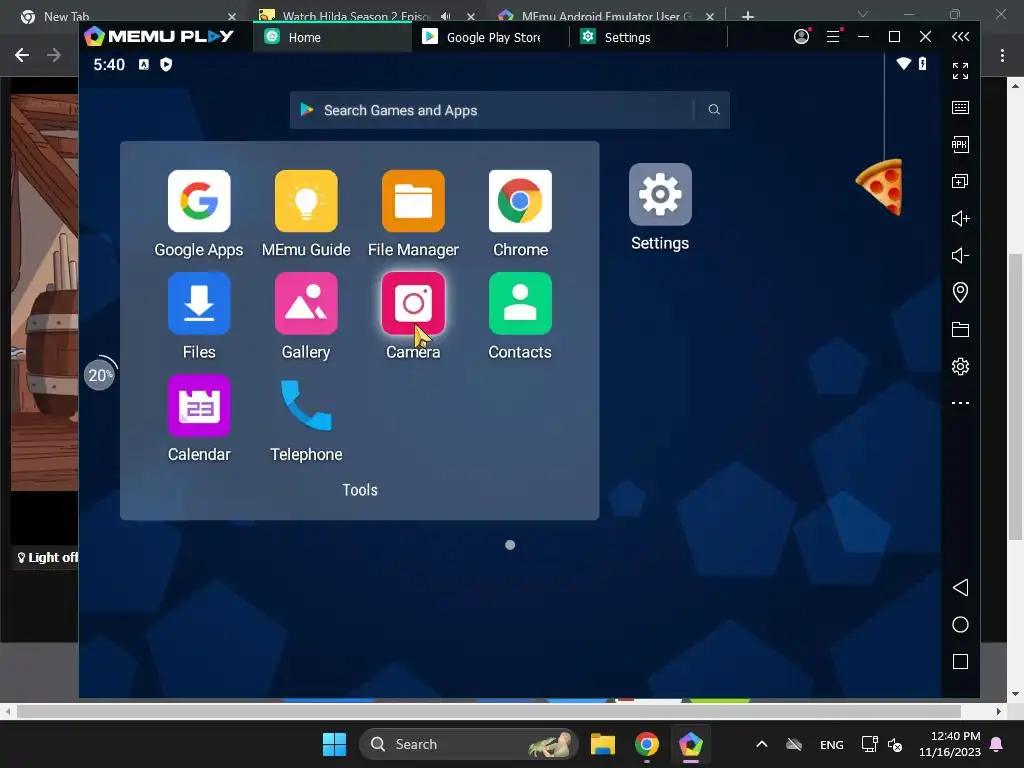Open Chrome from the Windows taskbar
The image size is (1024, 768).
pyautogui.click(x=647, y=744)
